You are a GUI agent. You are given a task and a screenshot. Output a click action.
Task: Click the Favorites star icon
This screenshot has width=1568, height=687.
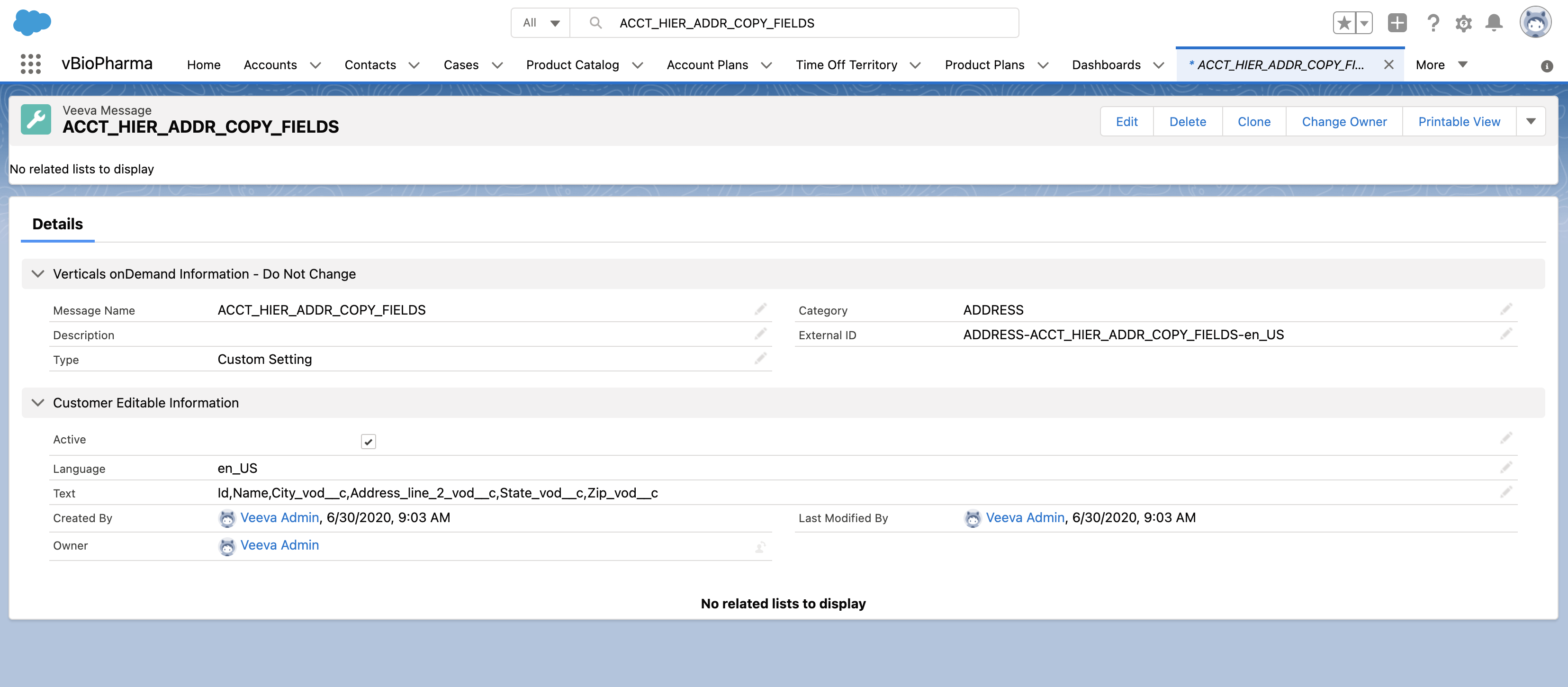[x=1343, y=23]
